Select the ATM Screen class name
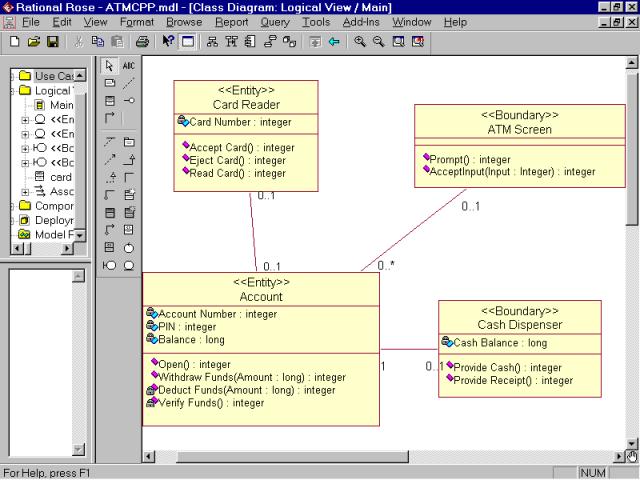Image resolution: width=640 pixels, height=480 pixels. [520, 130]
